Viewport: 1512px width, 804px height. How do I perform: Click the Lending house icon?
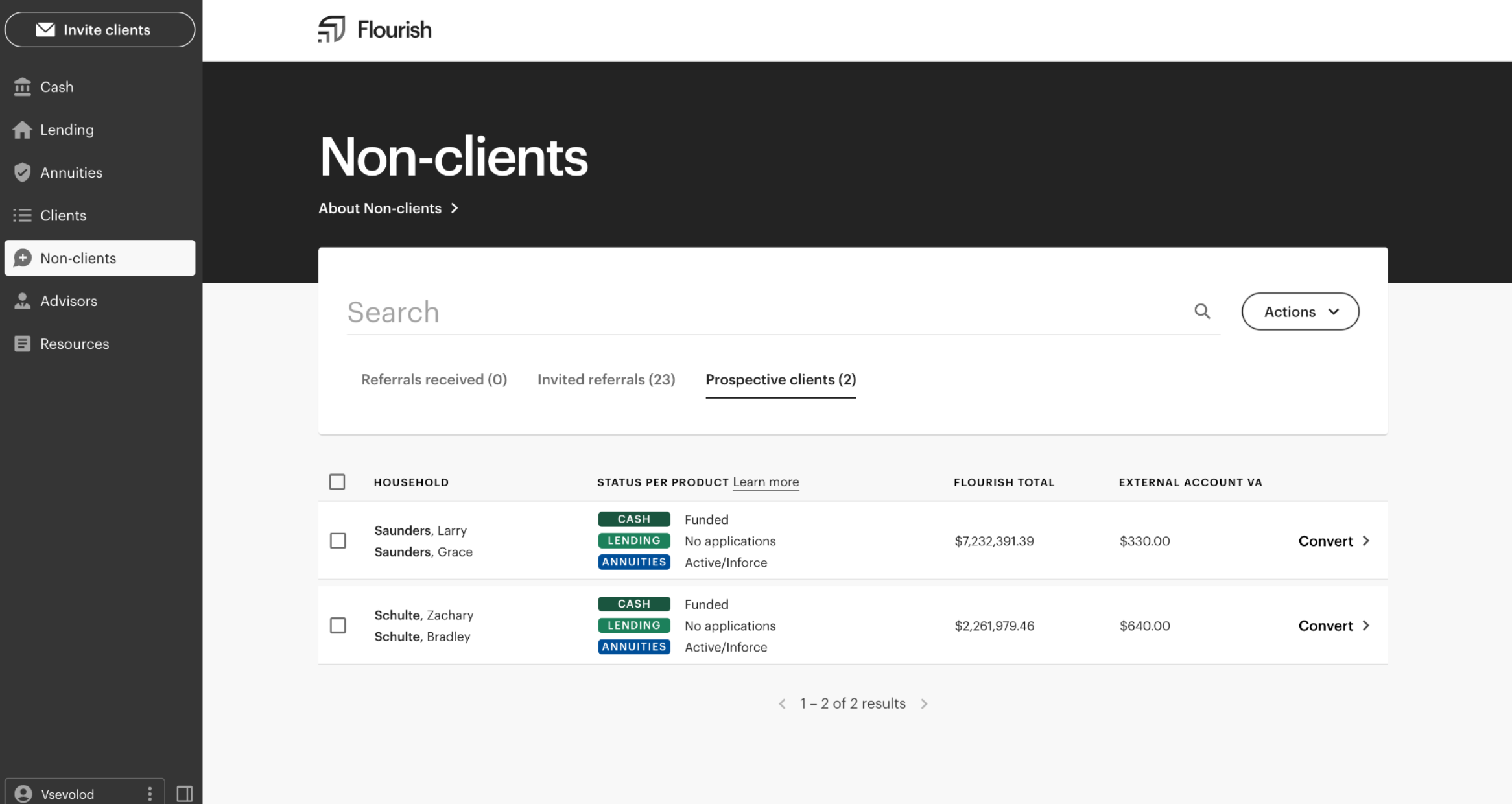(x=22, y=129)
